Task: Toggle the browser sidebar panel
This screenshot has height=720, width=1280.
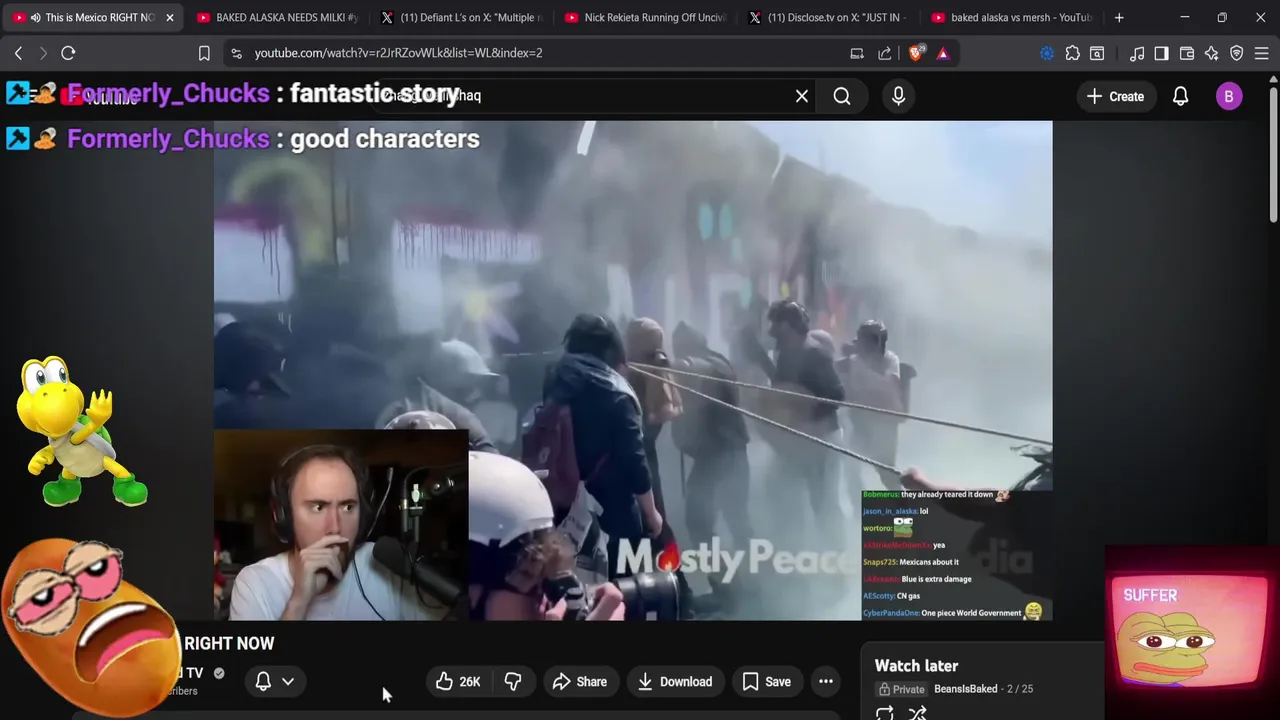Action: tap(1161, 53)
